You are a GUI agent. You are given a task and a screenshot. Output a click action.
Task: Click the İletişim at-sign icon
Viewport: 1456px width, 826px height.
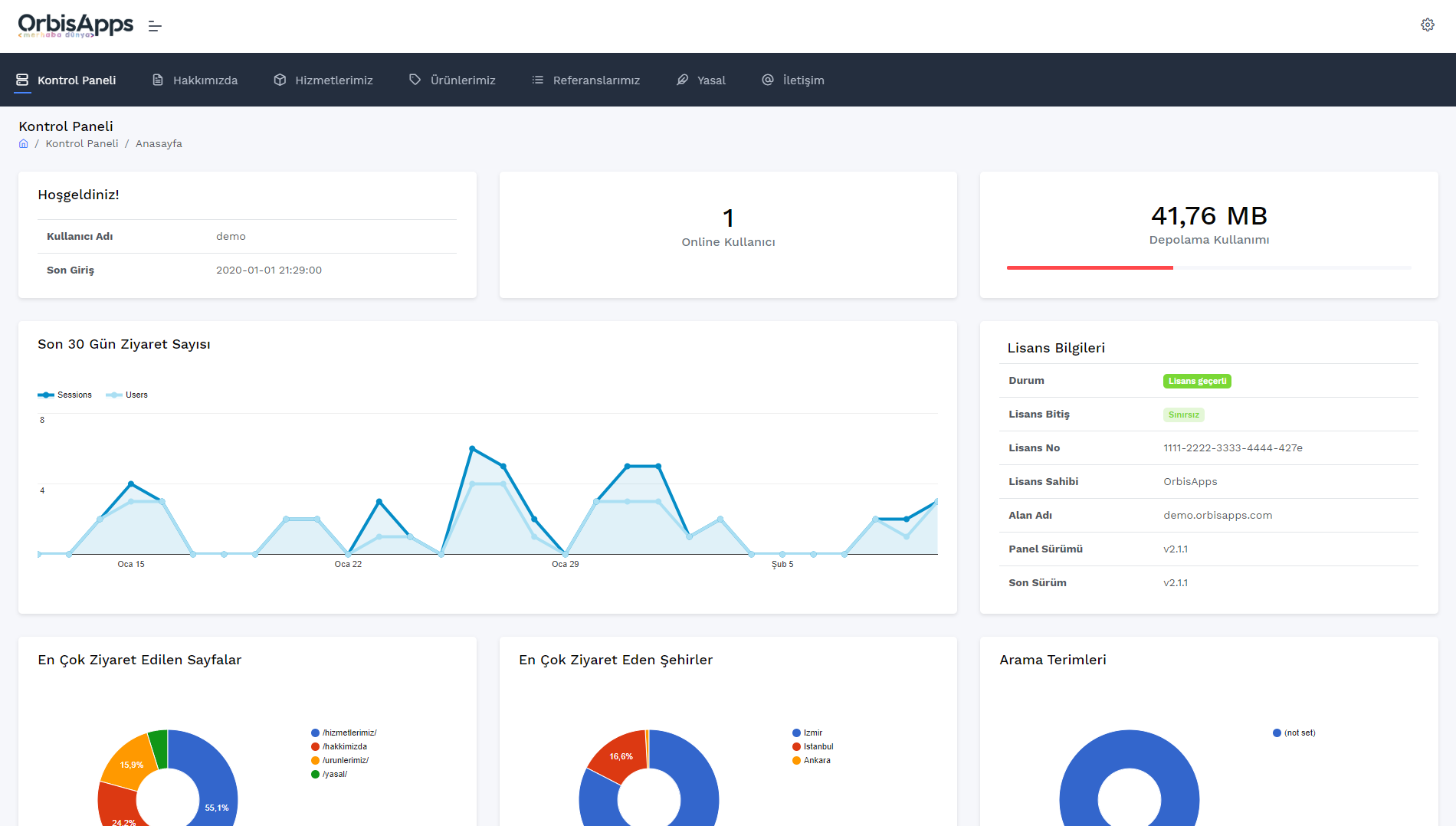[768, 80]
